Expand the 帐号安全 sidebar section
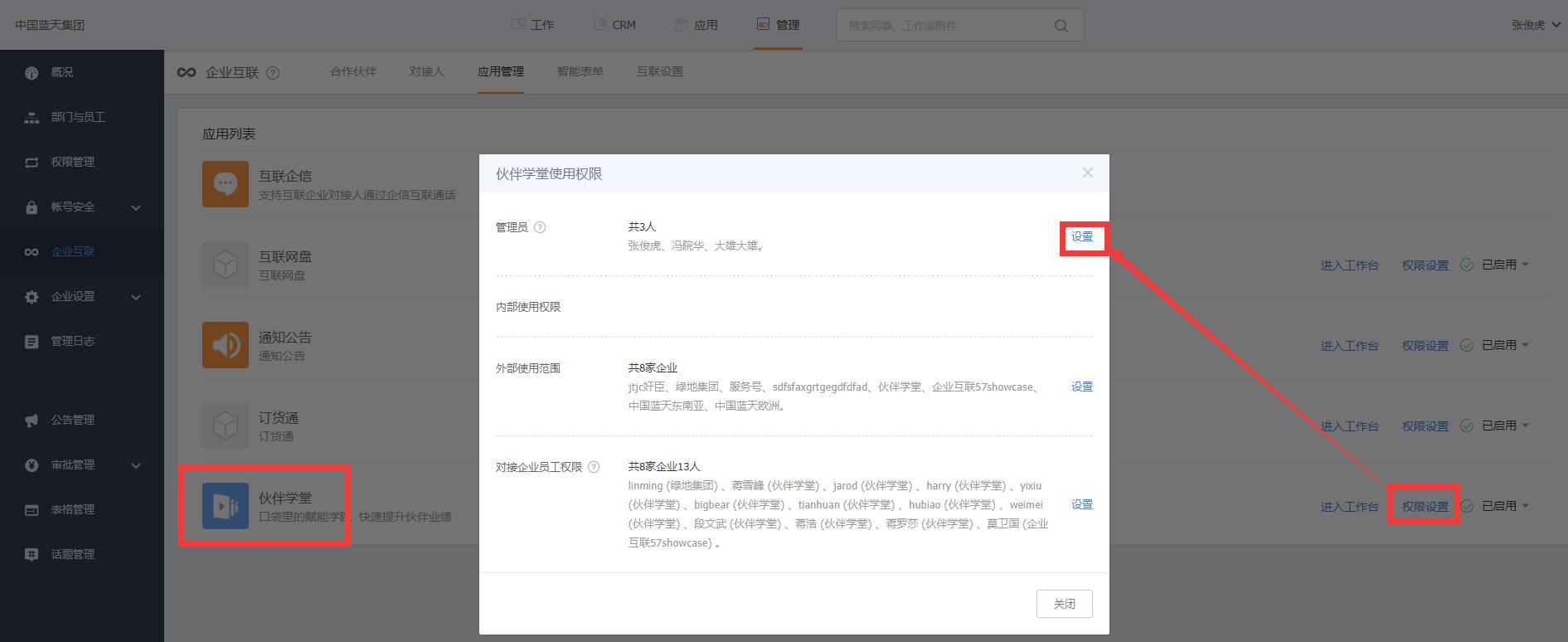Screen dimensions: 1568x642 point(136,207)
